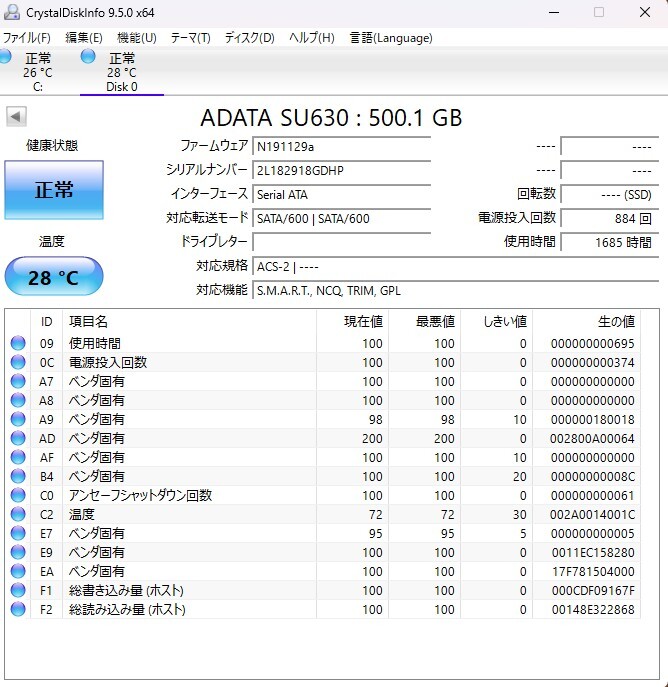Click the status orb for ID F2 row

pos(18,609)
